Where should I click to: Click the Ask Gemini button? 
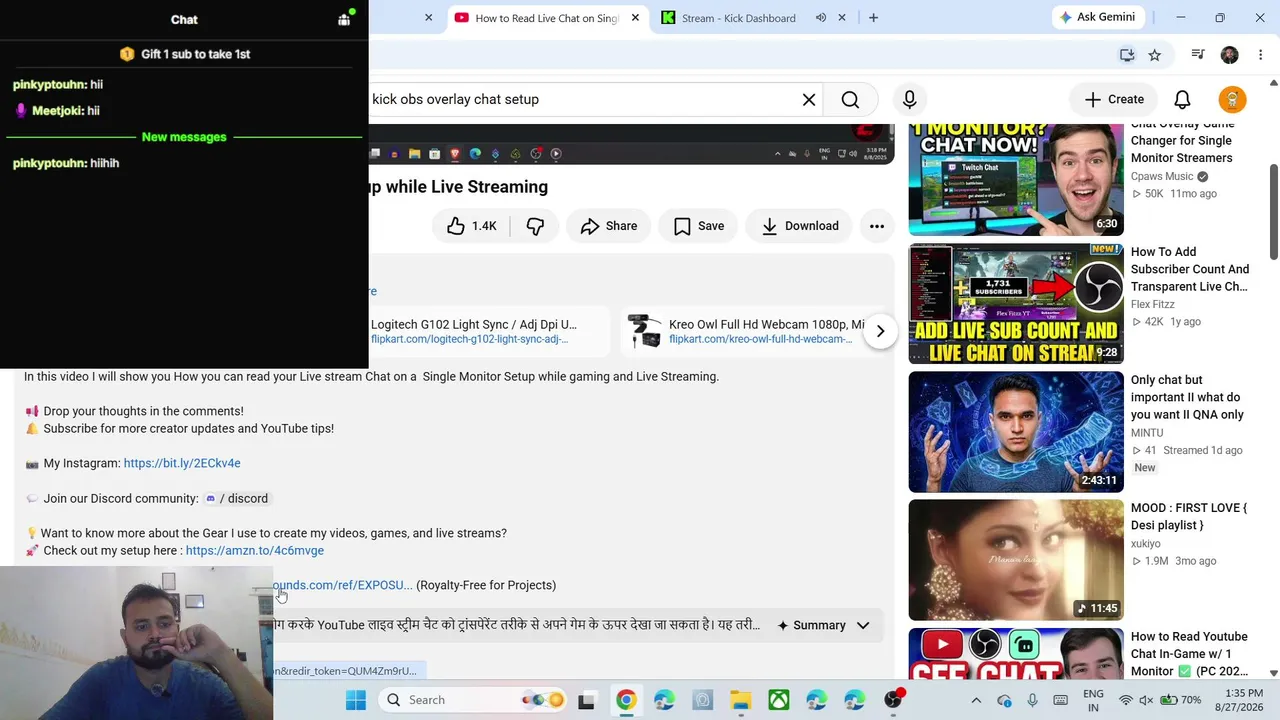(1097, 17)
